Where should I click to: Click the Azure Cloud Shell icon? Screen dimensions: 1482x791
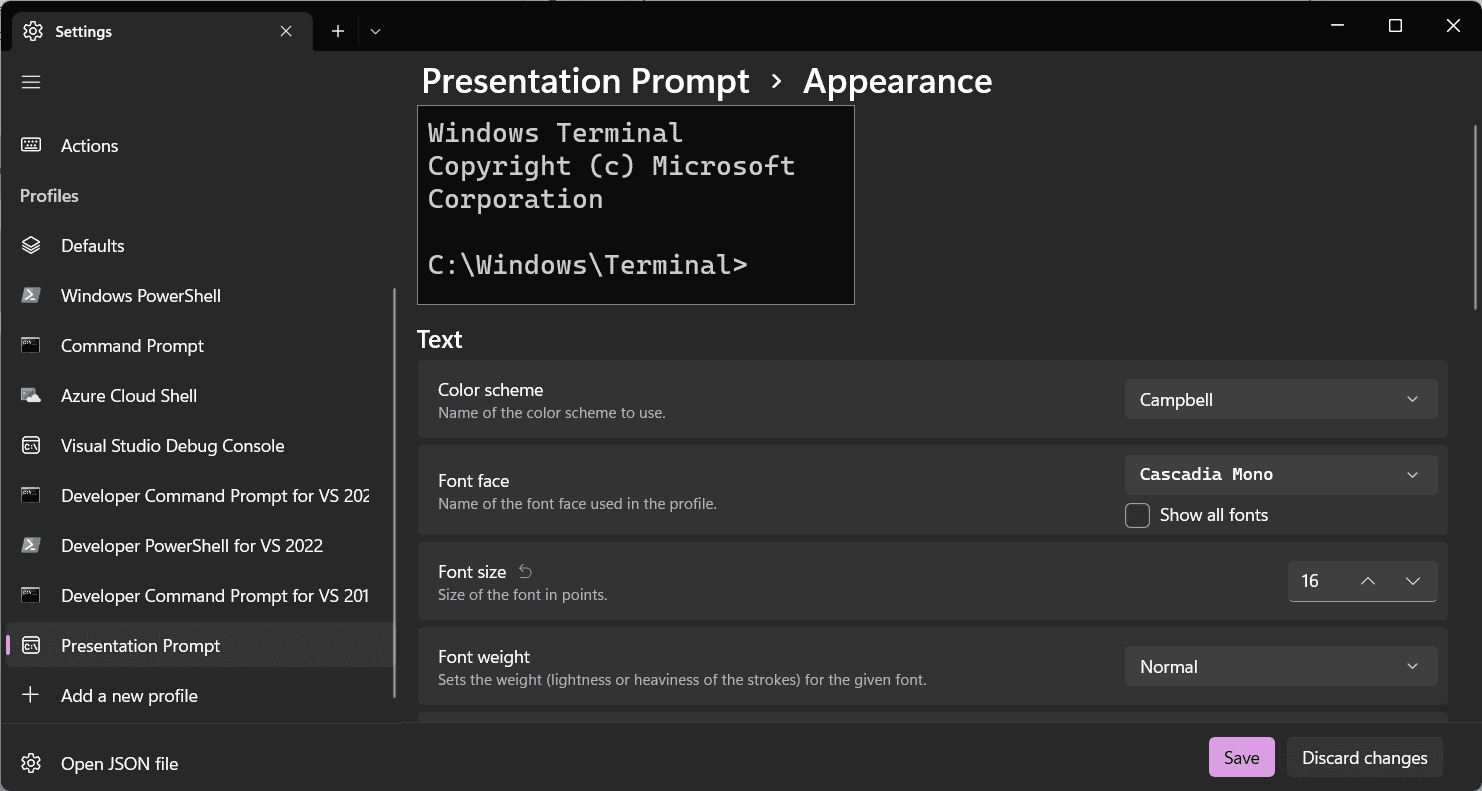click(31, 396)
